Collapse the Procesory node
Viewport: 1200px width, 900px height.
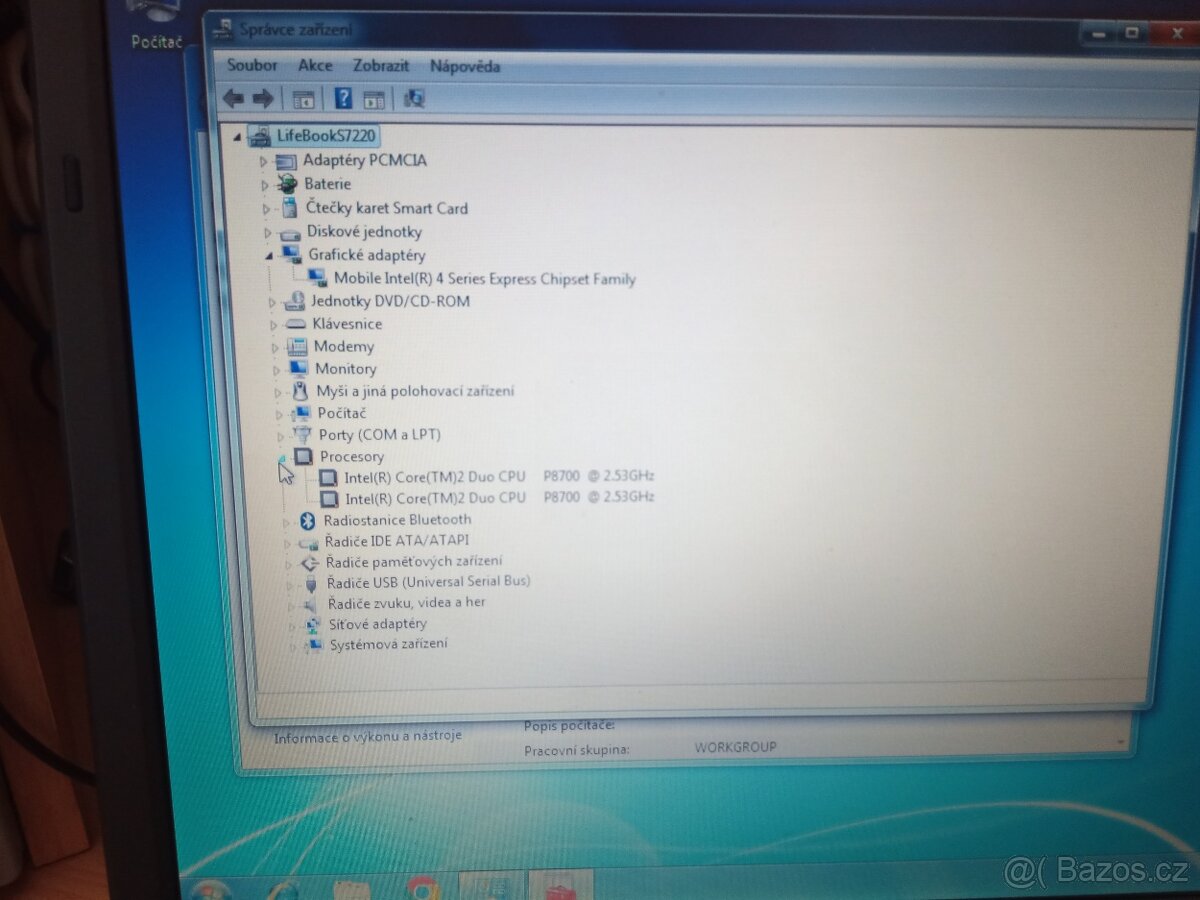283,458
